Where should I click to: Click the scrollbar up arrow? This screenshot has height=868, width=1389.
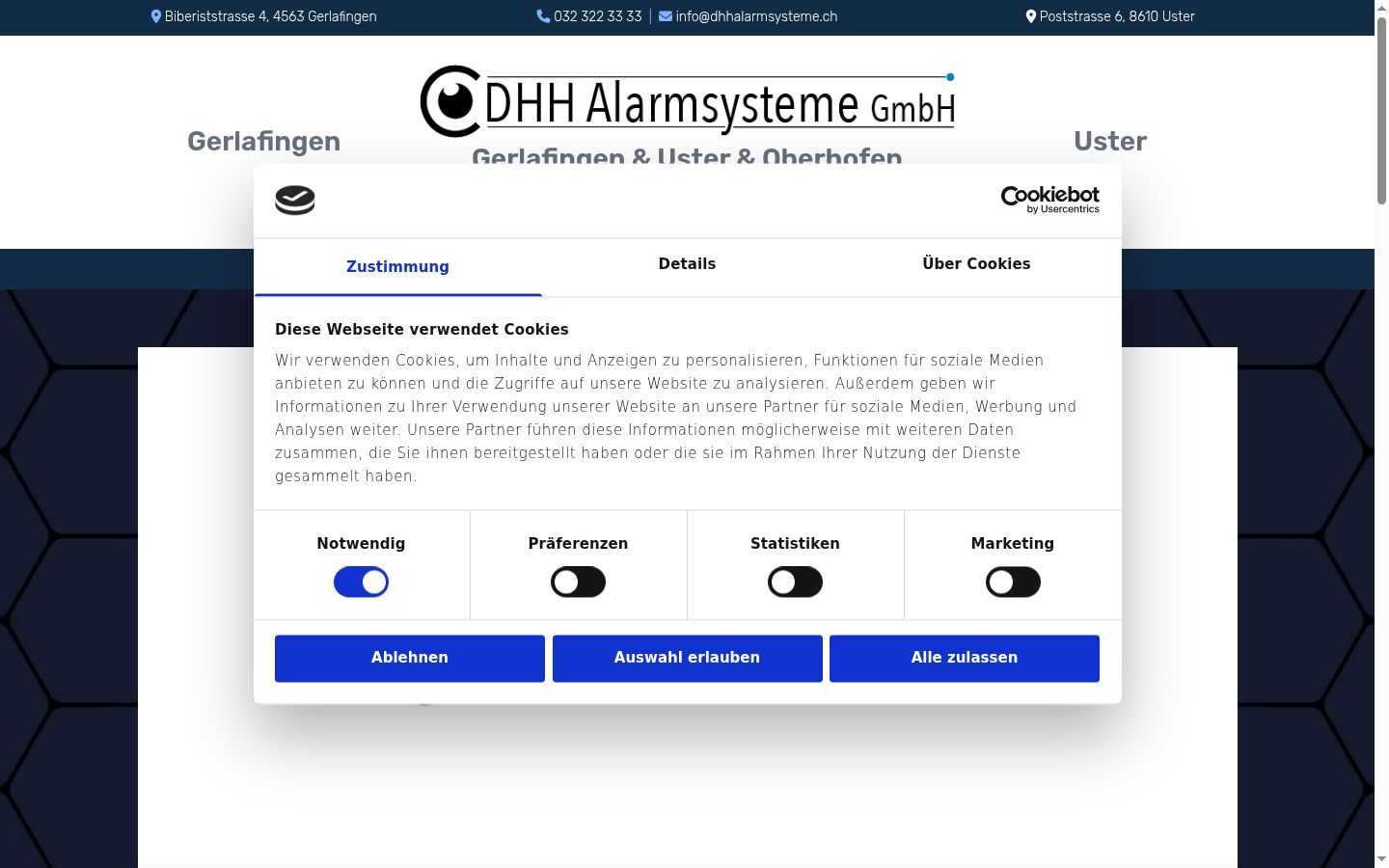point(1381,7)
